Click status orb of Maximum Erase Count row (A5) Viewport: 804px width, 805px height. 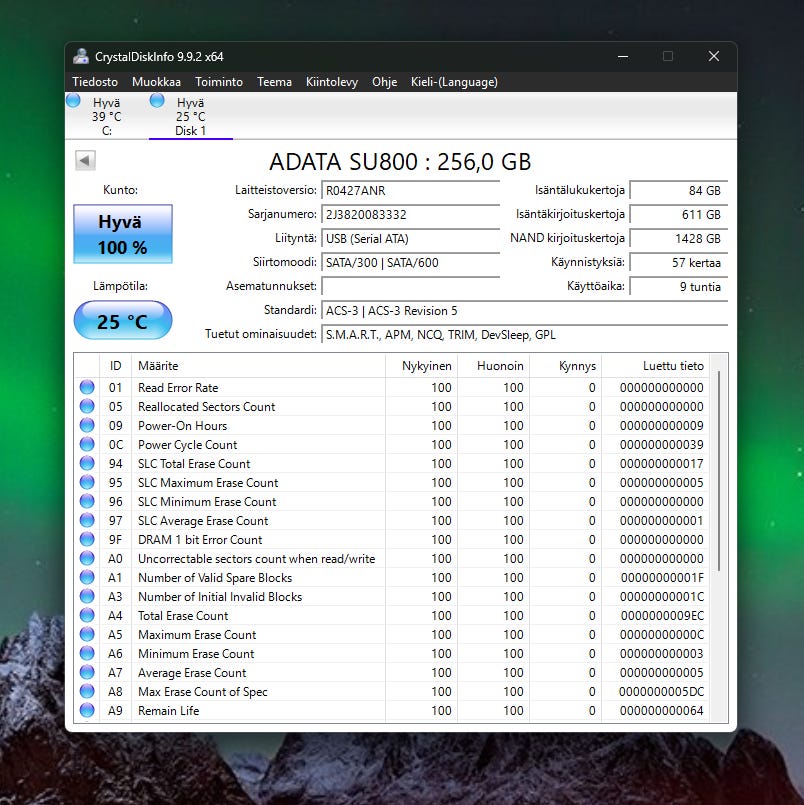(87, 634)
